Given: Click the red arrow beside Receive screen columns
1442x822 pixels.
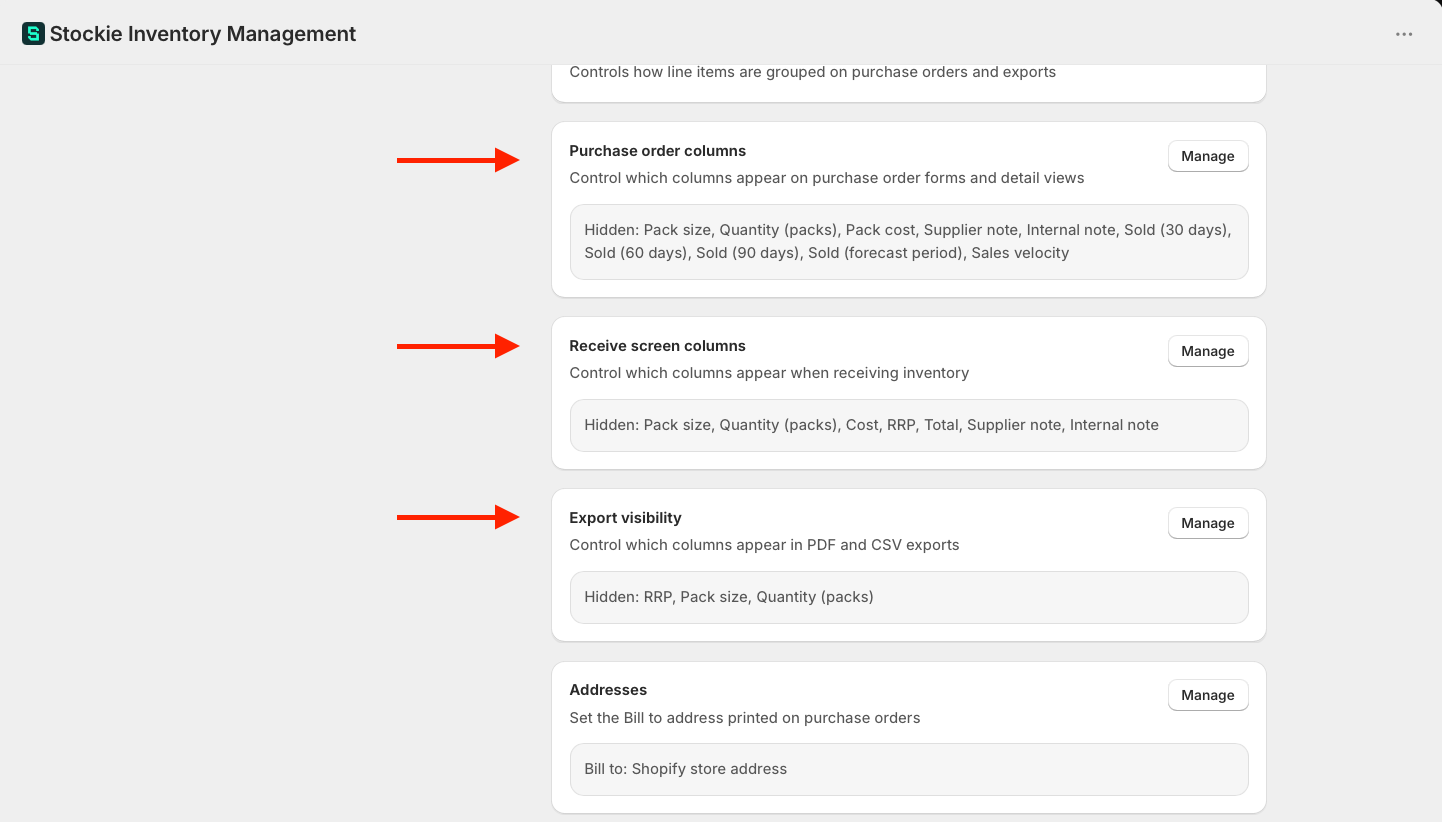Looking at the screenshot, I should pos(458,346).
